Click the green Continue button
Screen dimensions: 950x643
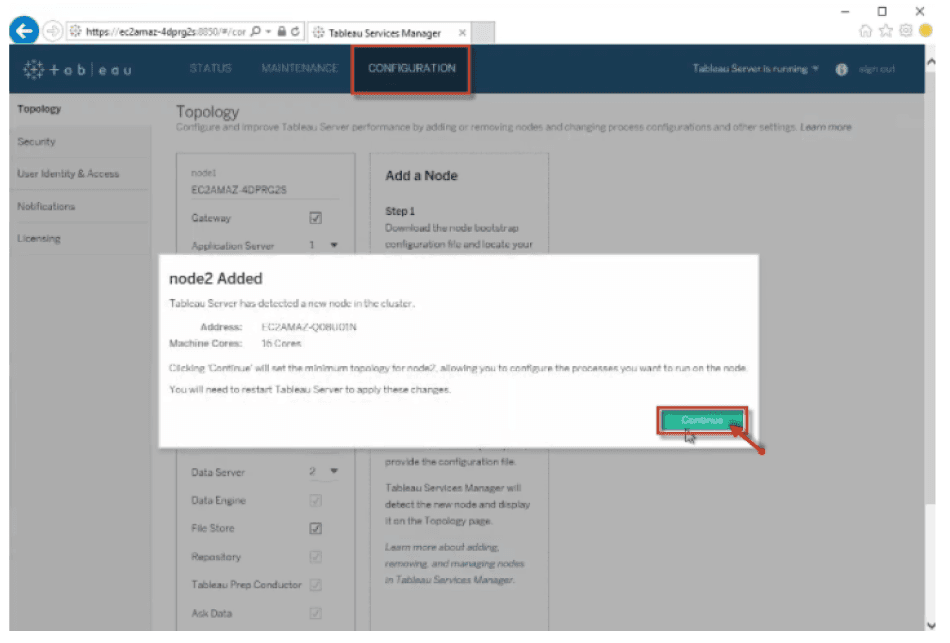(701, 421)
